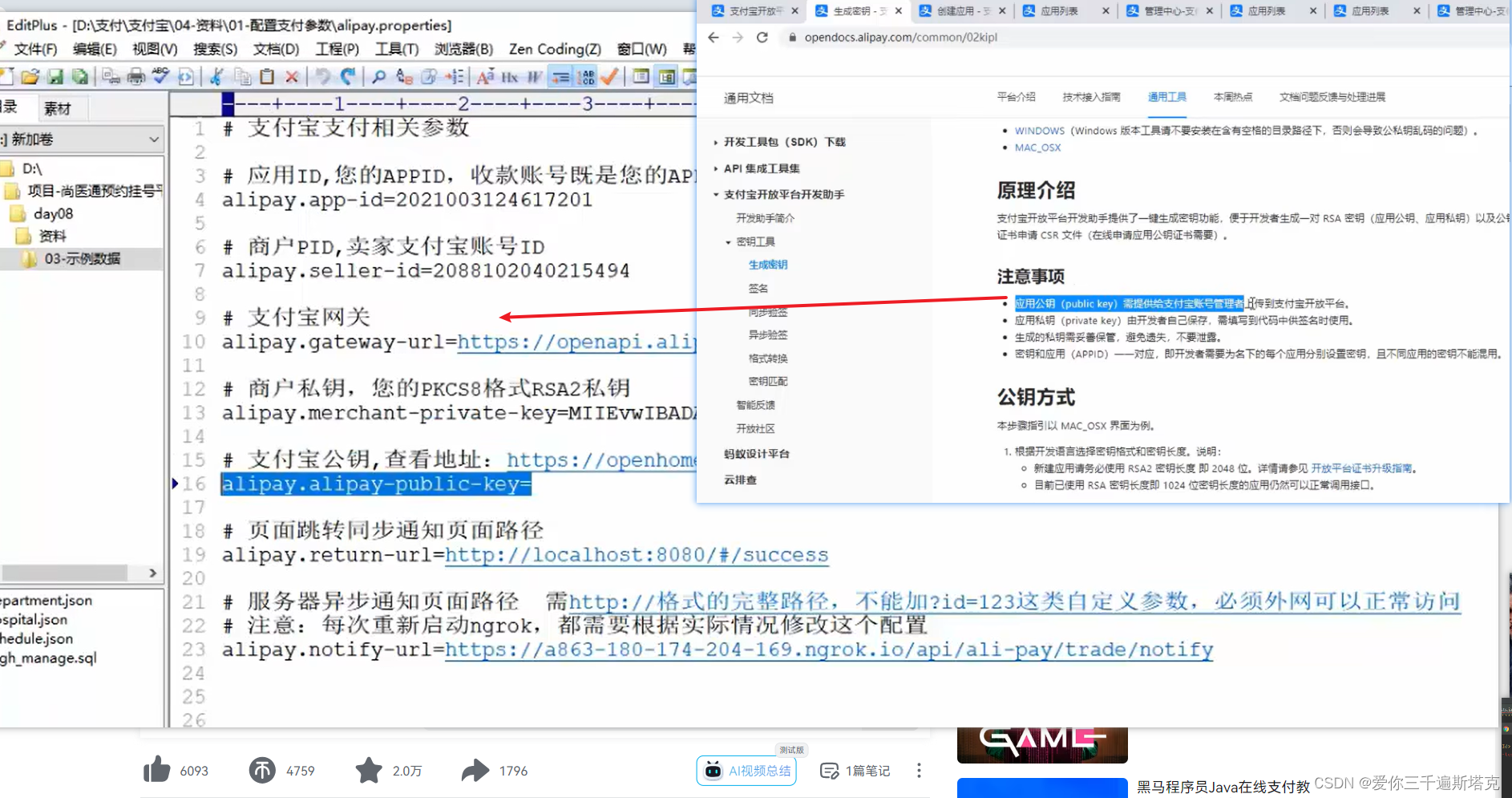This screenshot has height=798, width=1512.
Task: Open the Hex viewer Hx icon
Action: 510,77
